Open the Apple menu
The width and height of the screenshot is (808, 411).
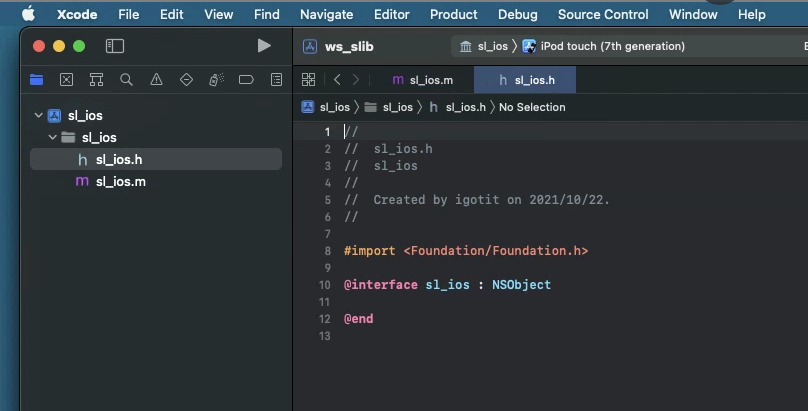click(29, 14)
